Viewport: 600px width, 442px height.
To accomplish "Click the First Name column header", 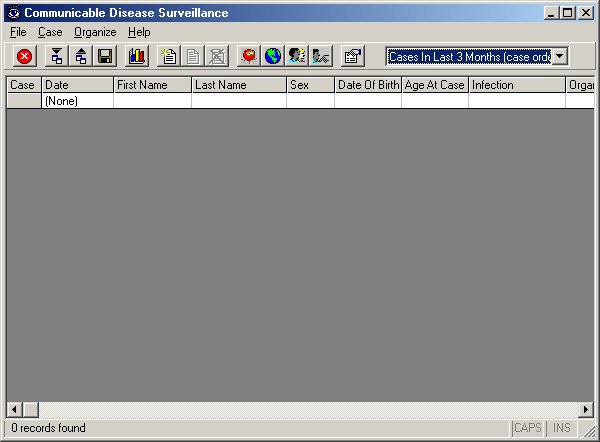I will [x=152, y=85].
